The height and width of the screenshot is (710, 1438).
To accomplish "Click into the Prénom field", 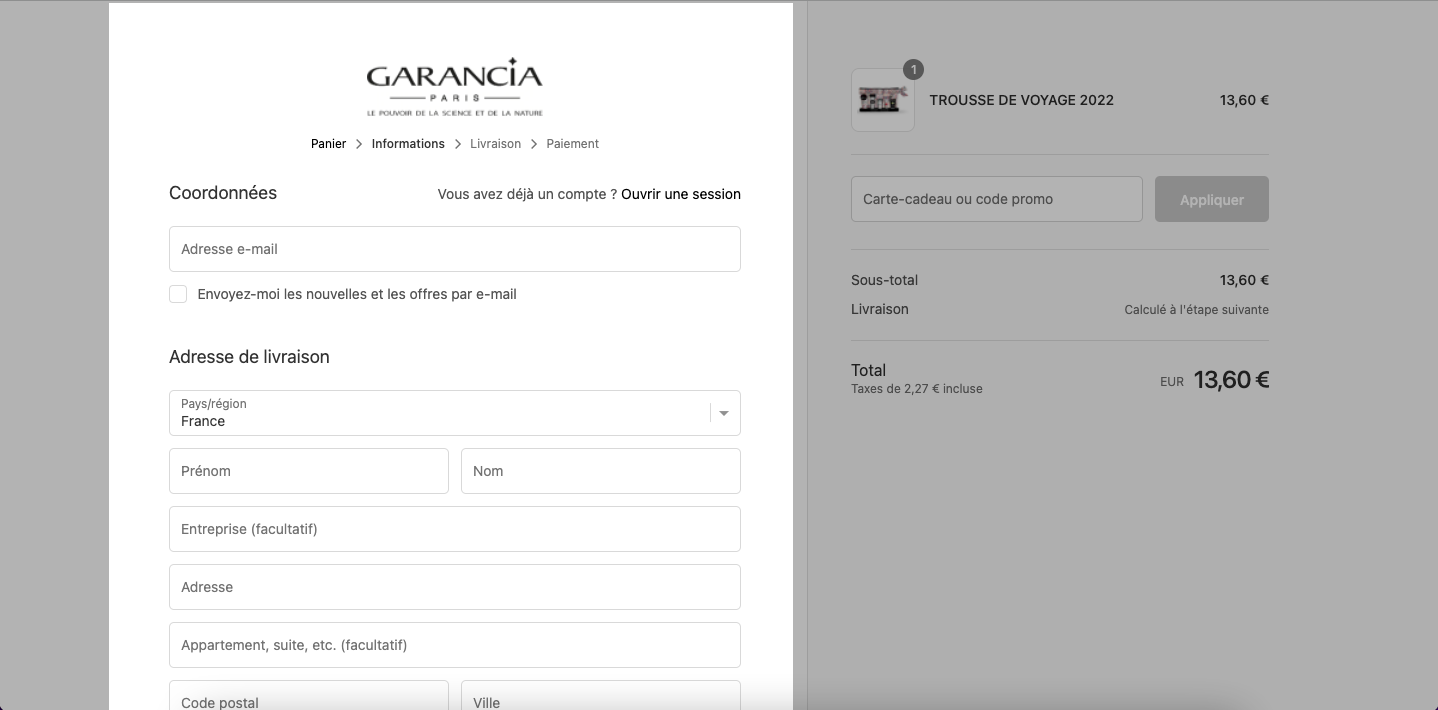I will click(309, 471).
